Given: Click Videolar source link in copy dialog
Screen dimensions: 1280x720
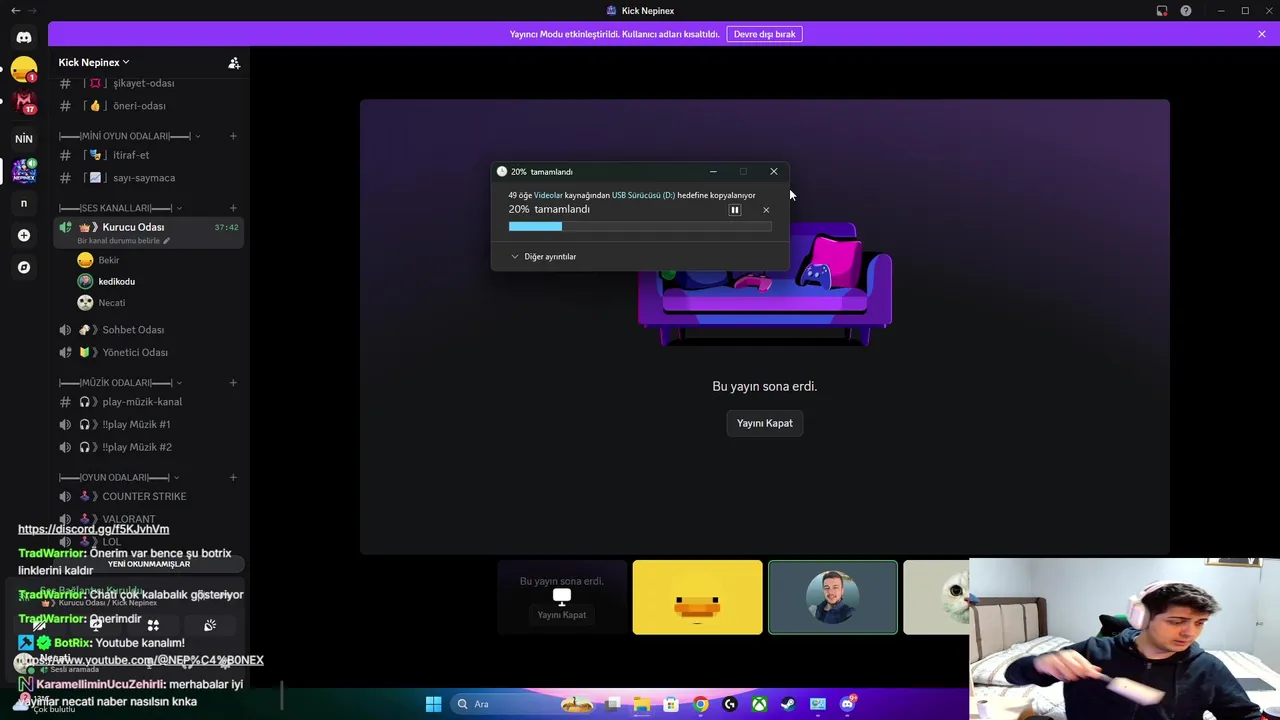Looking at the screenshot, I should point(548,195).
